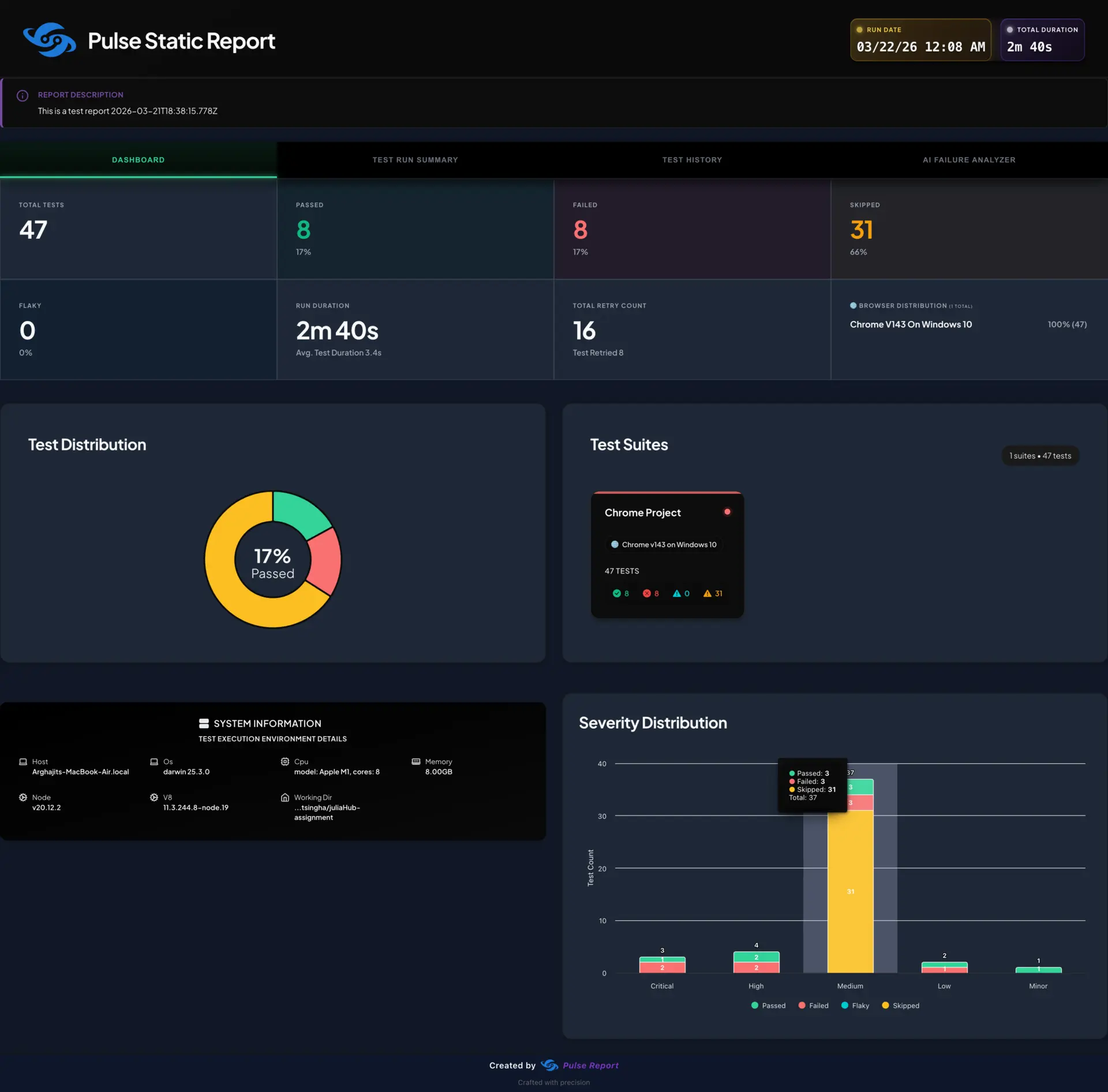The width and height of the screenshot is (1108, 1092).
Task: Click the green passed checkmark icon in Chrome Project
Action: click(x=617, y=593)
